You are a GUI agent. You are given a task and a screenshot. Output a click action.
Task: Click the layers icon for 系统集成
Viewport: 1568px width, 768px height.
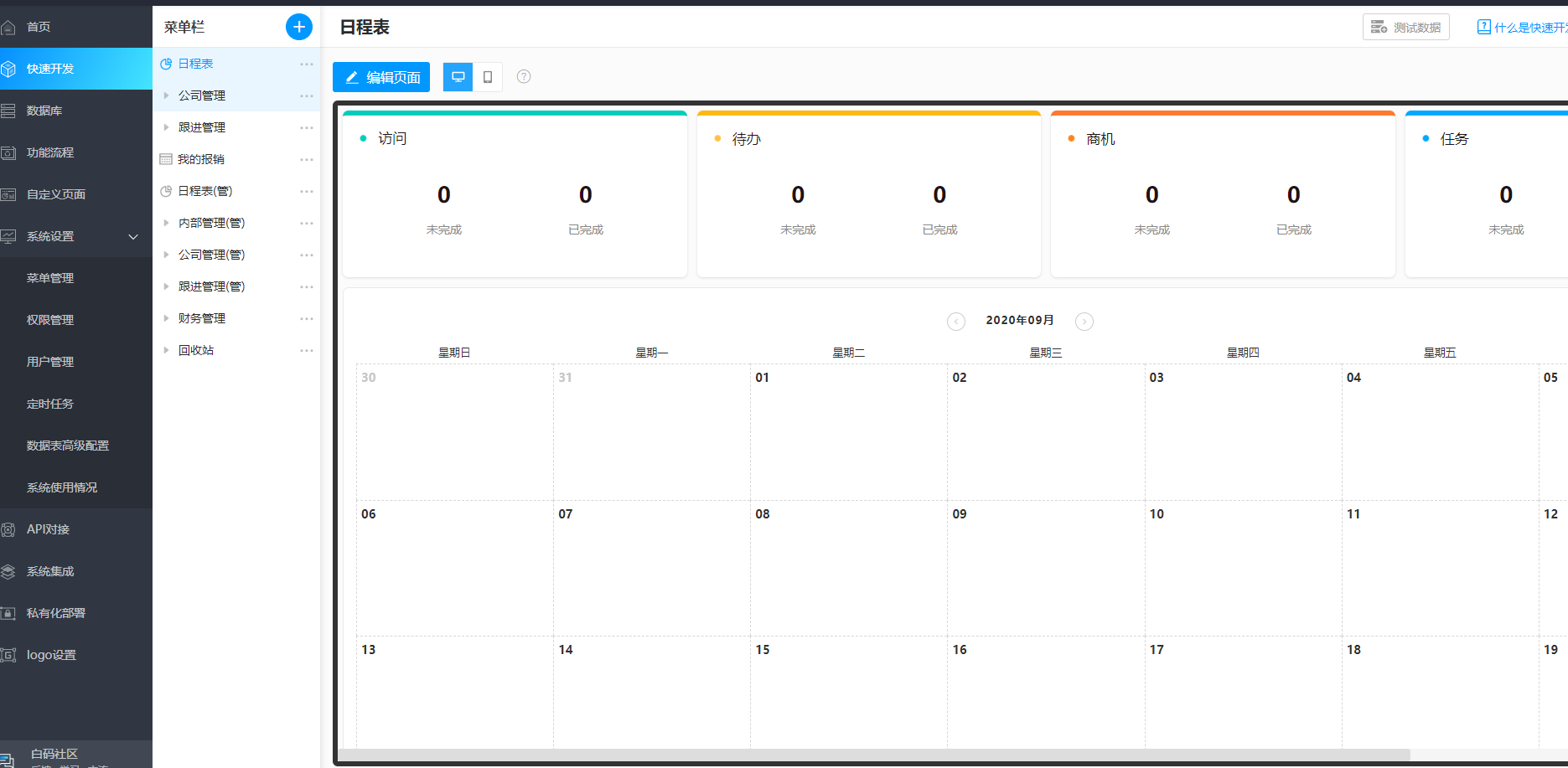point(8,571)
